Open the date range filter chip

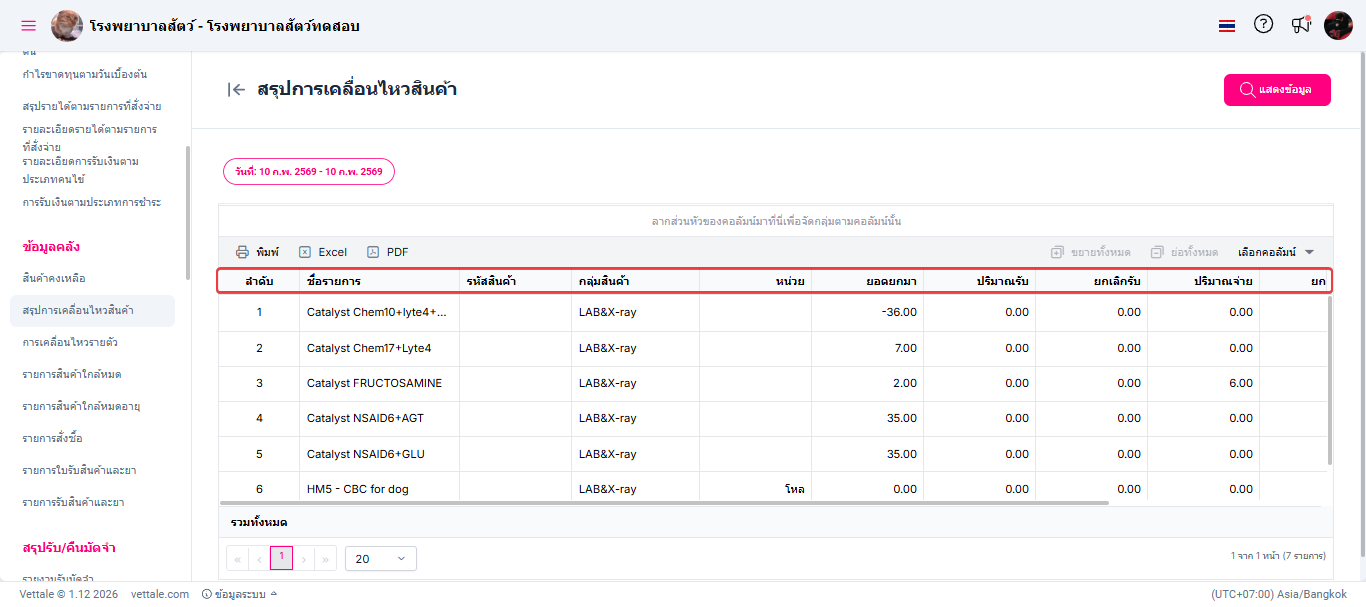[x=309, y=172]
